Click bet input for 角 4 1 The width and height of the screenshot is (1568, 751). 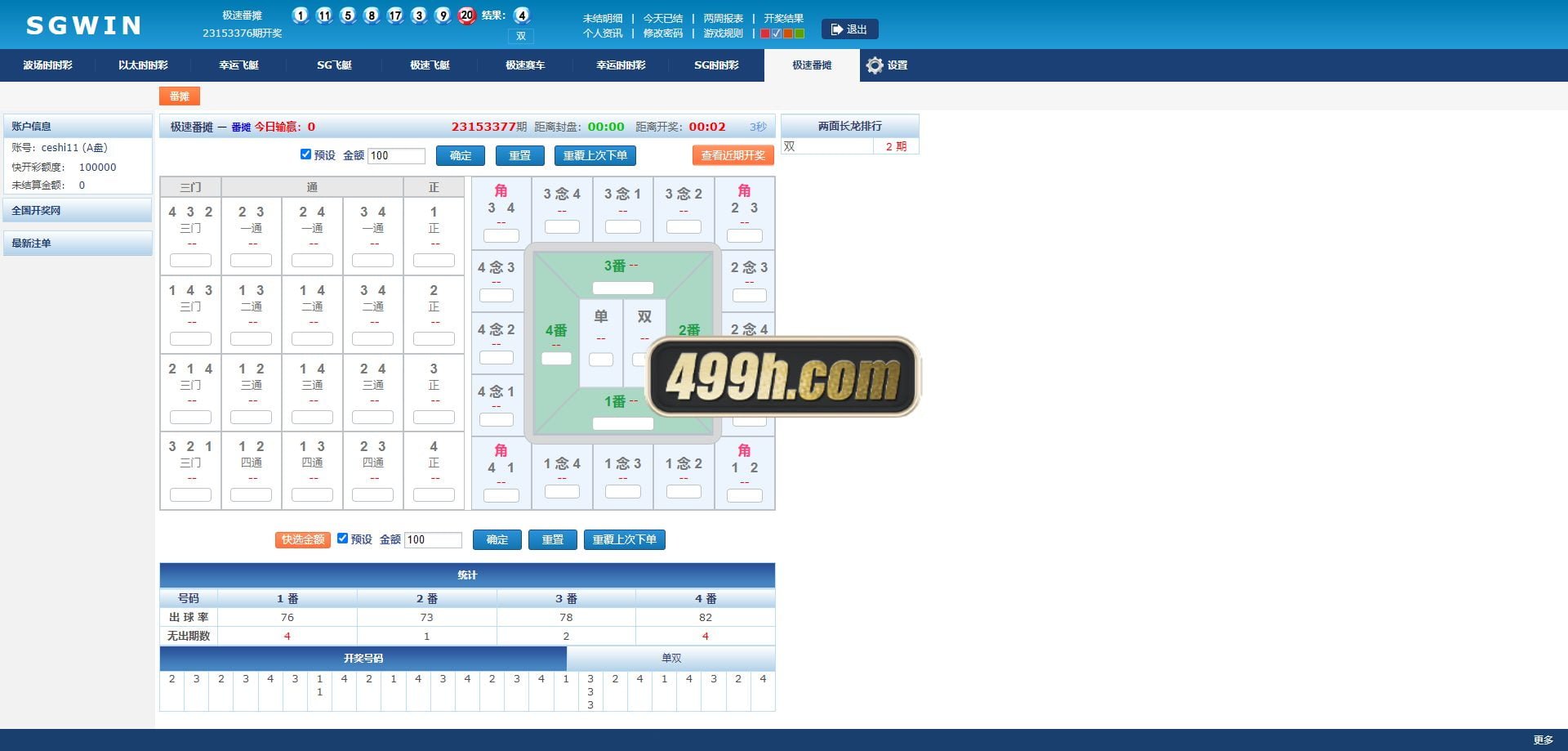click(x=501, y=495)
